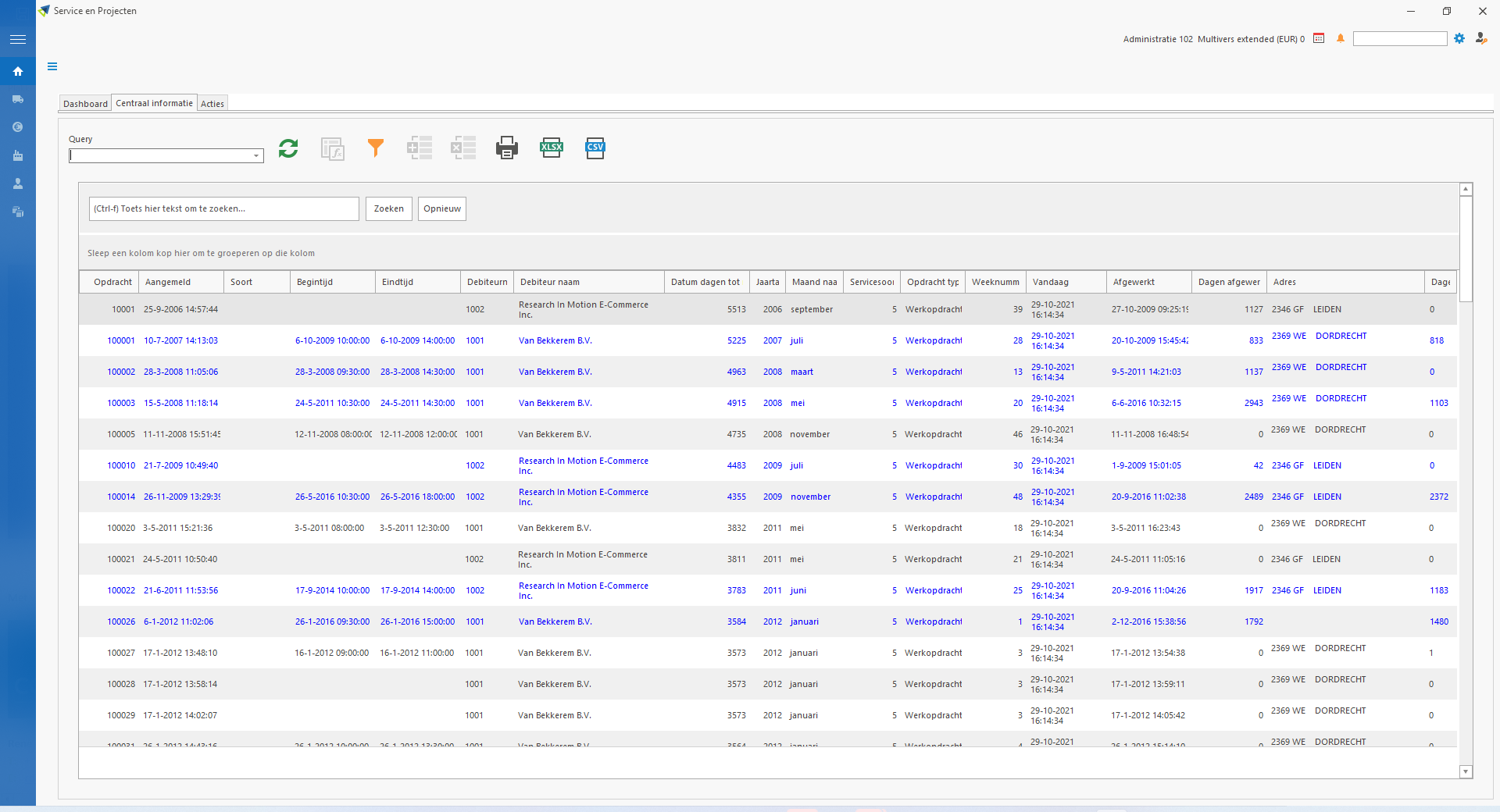The height and width of the screenshot is (812, 1500).
Task: Click the scroll down arrow of the grid scrollbar
Action: click(x=1466, y=771)
